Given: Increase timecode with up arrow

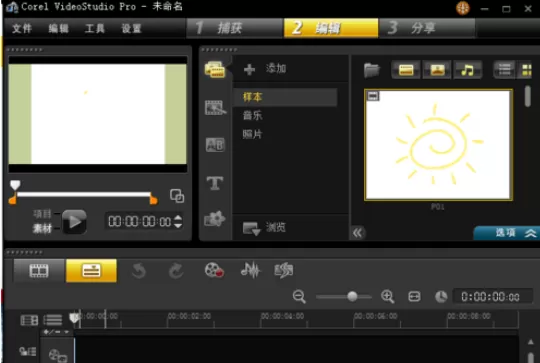Looking at the screenshot, I should click(x=178, y=218).
